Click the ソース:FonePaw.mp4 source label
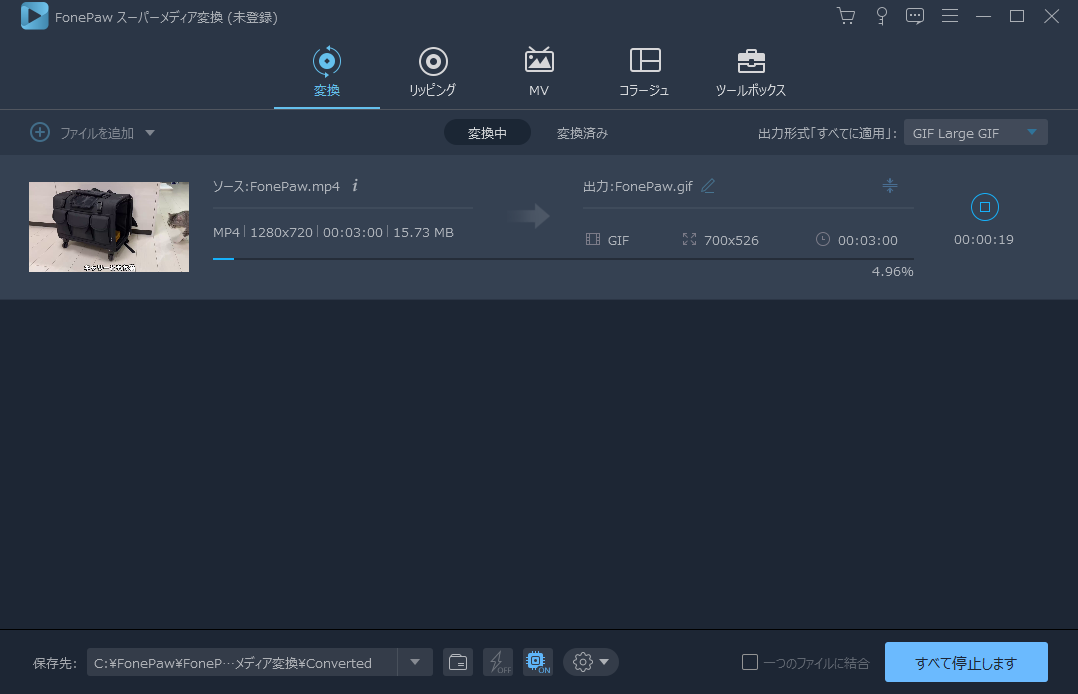This screenshot has height=694, width=1078. point(276,186)
